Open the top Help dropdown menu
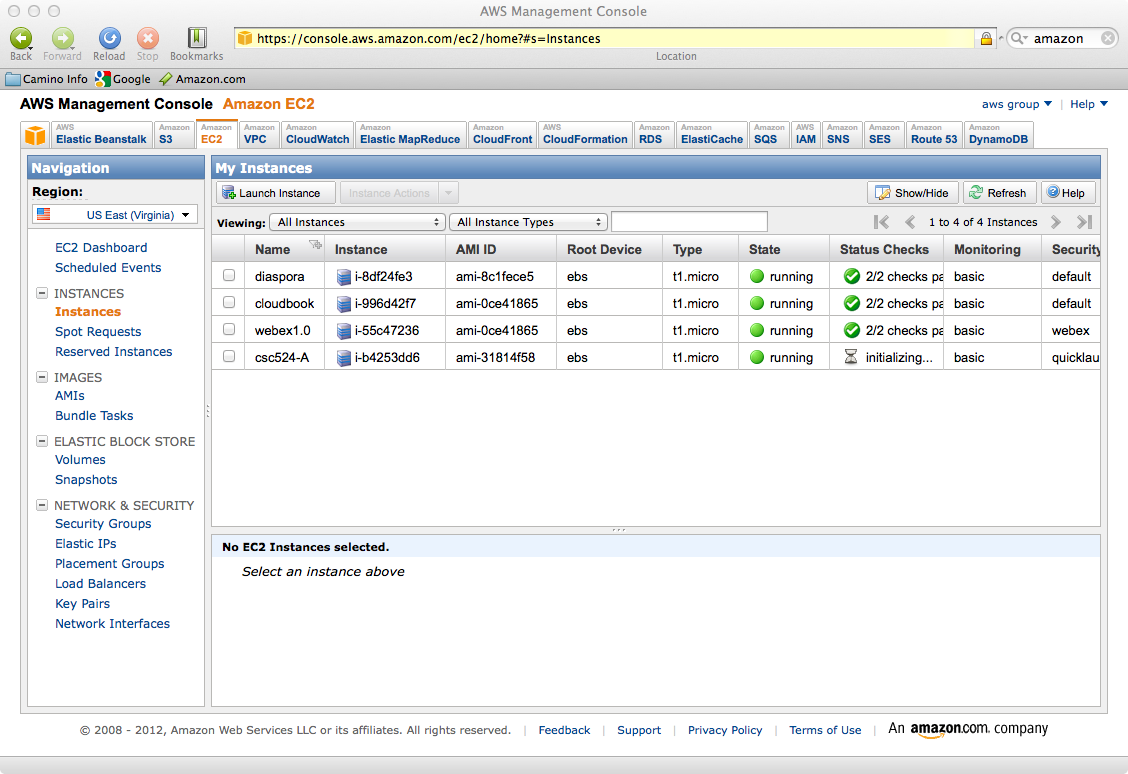This screenshot has height=774, width=1128. [x=1088, y=104]
